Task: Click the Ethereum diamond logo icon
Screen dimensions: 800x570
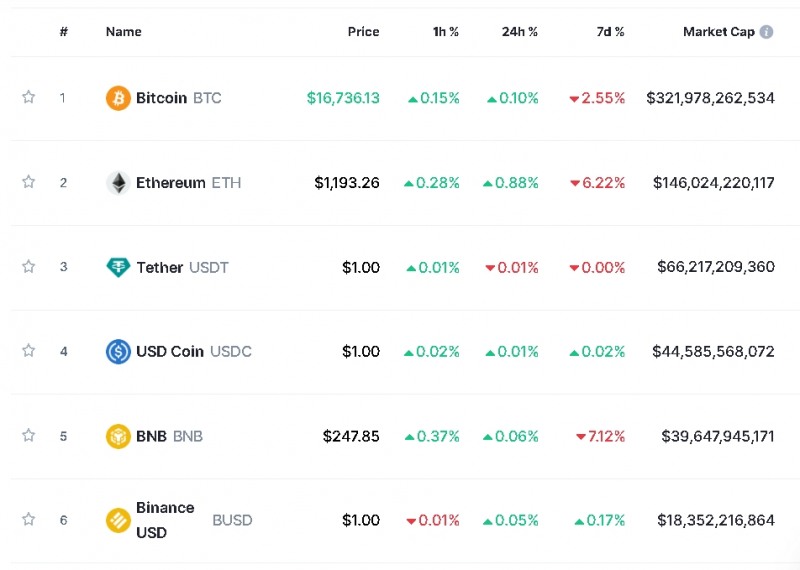Action: 118,183
